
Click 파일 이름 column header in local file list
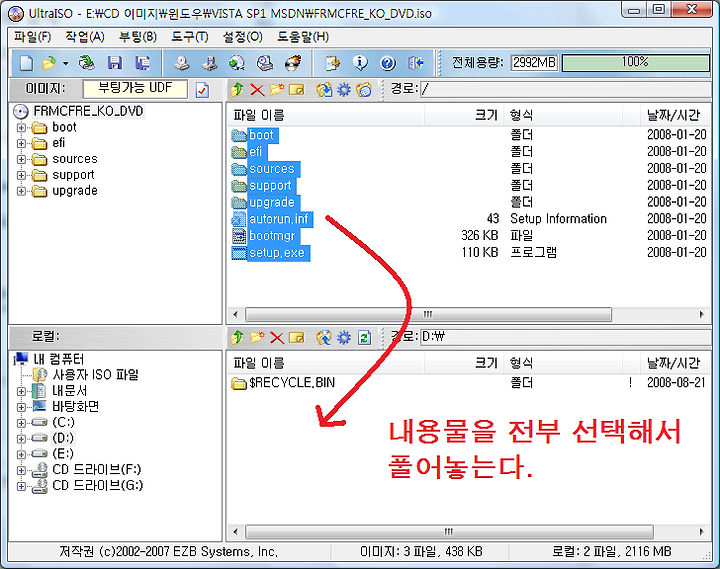(326, 363)
